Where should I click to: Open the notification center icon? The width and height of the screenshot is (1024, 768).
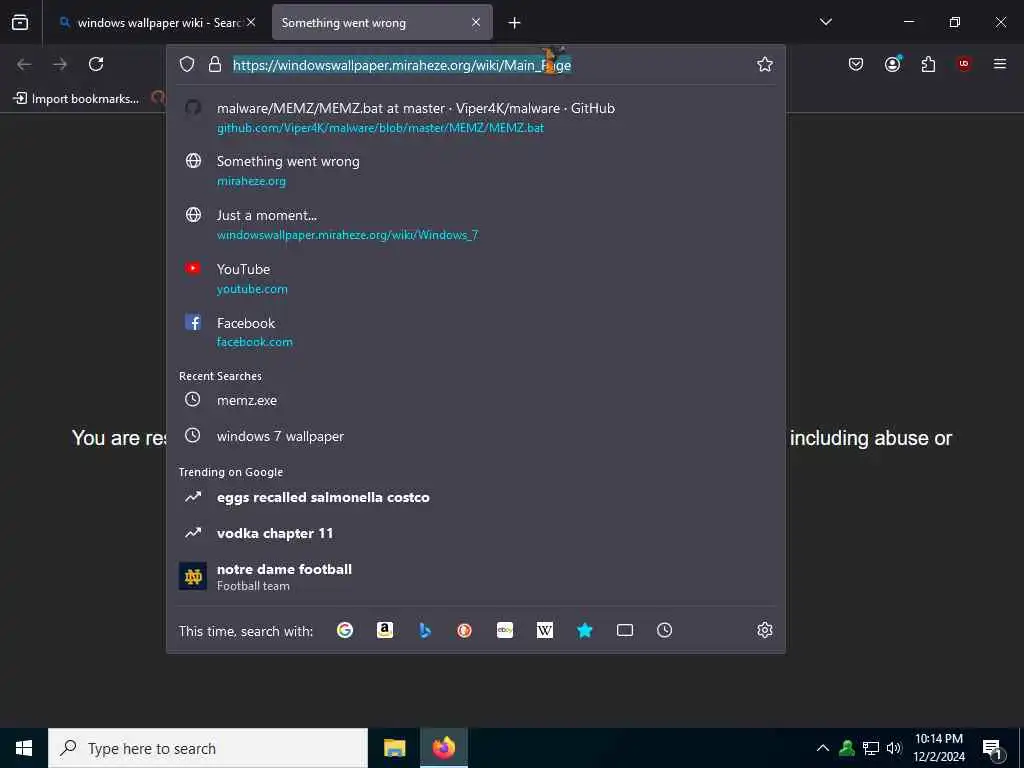click(x=993, y=748)
